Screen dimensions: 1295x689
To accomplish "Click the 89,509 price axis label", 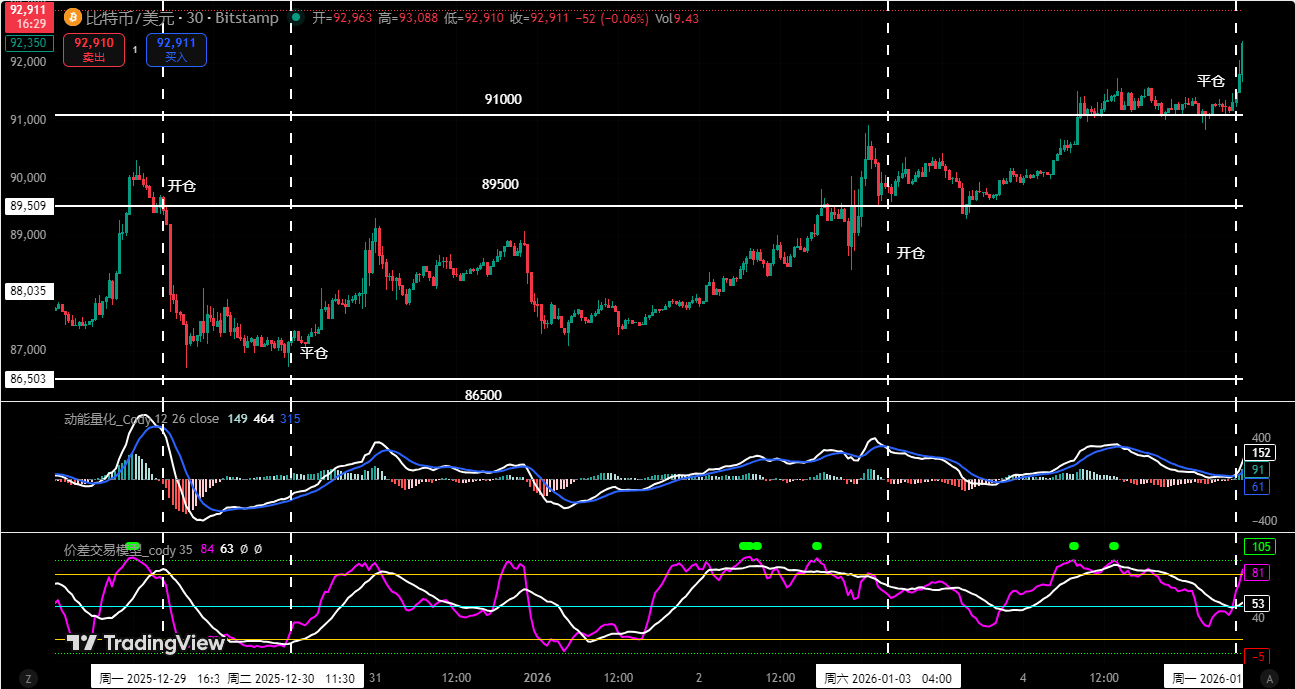I will tap(28, 206).
